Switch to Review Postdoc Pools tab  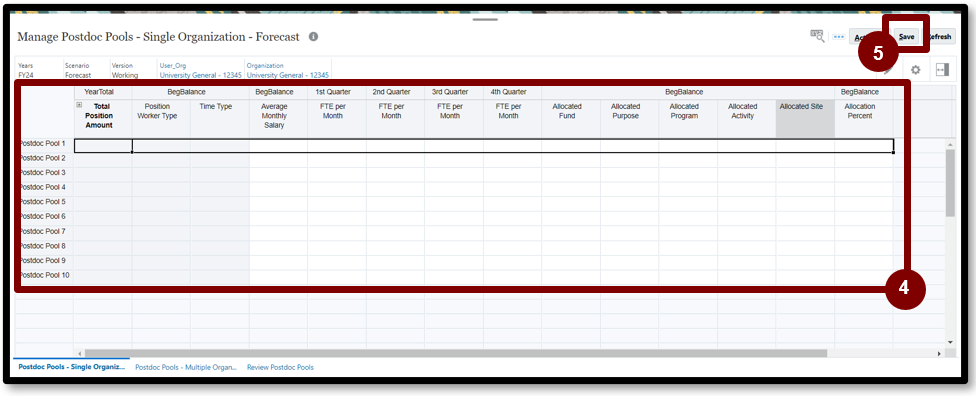coord(280,367)
